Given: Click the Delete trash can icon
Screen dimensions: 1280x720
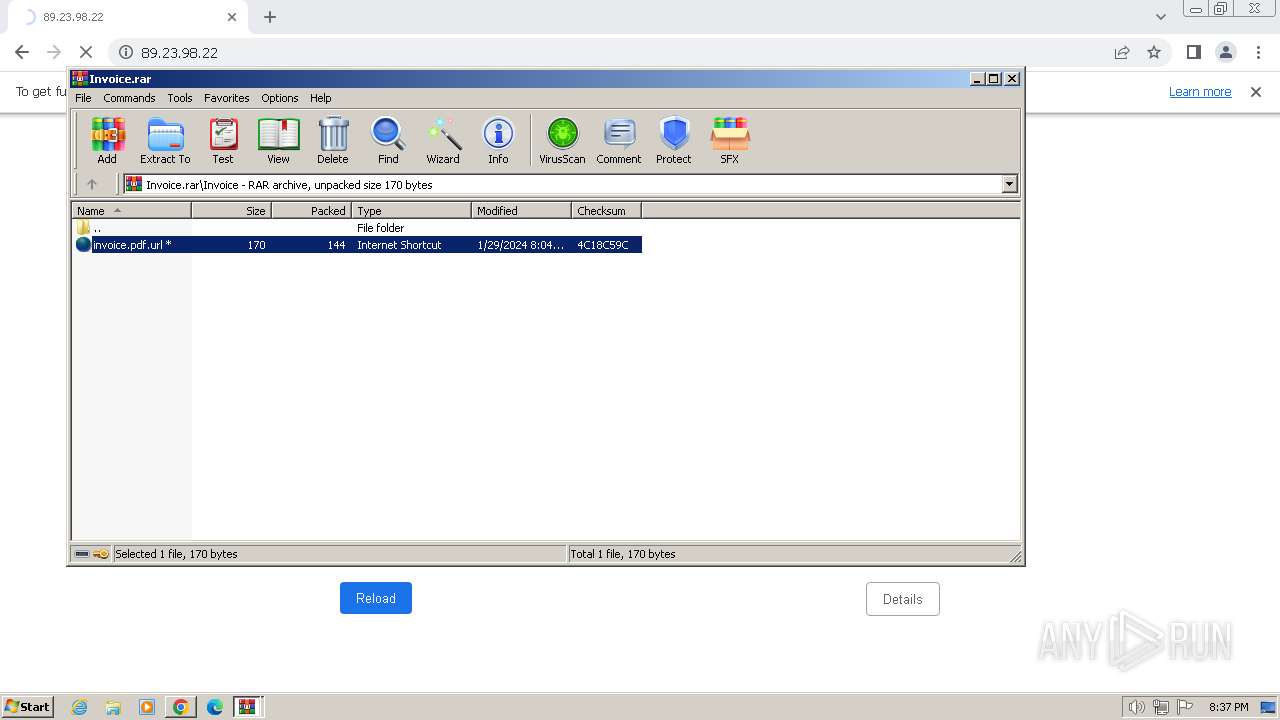Looking at the screenshot, I should [333, 140].
